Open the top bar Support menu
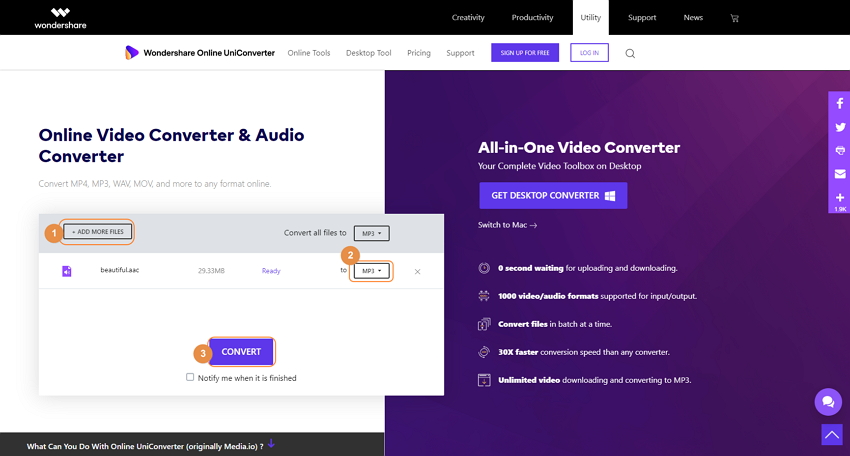Viewport: 850px width, 456px height. 642,17
